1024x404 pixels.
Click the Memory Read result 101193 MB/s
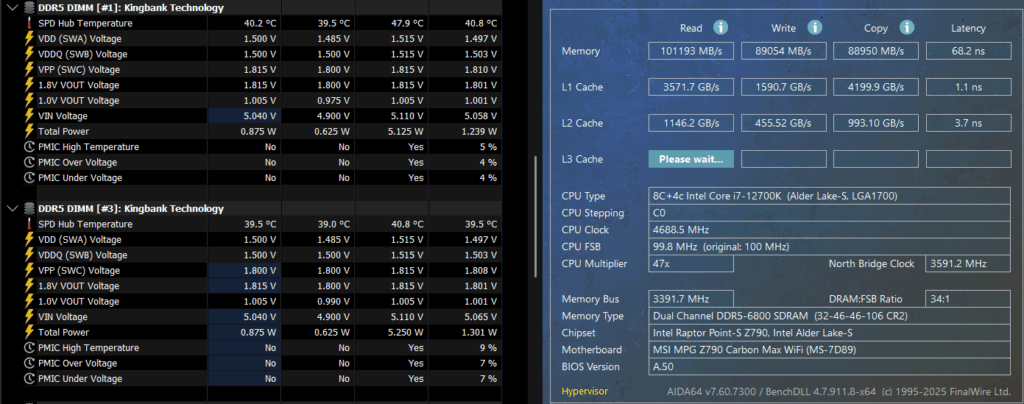pos(691,51)
